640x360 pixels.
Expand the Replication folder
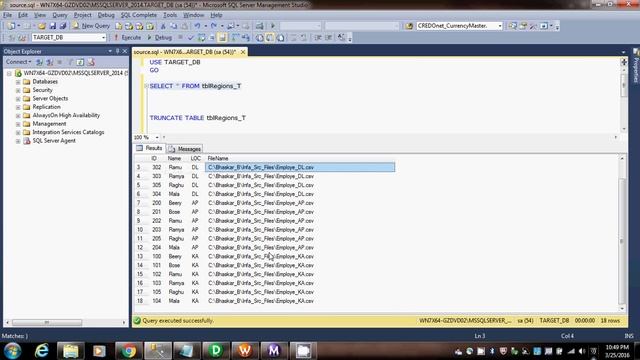click(x=18, y=107)
